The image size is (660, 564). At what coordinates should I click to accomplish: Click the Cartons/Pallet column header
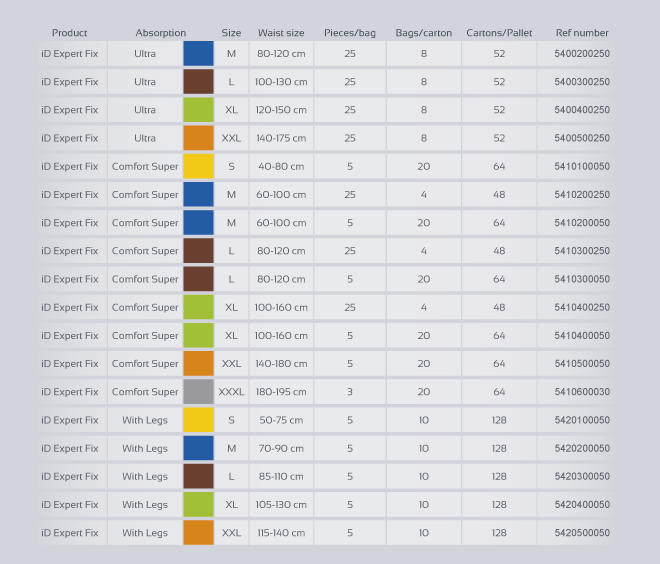tap(499, 33)
